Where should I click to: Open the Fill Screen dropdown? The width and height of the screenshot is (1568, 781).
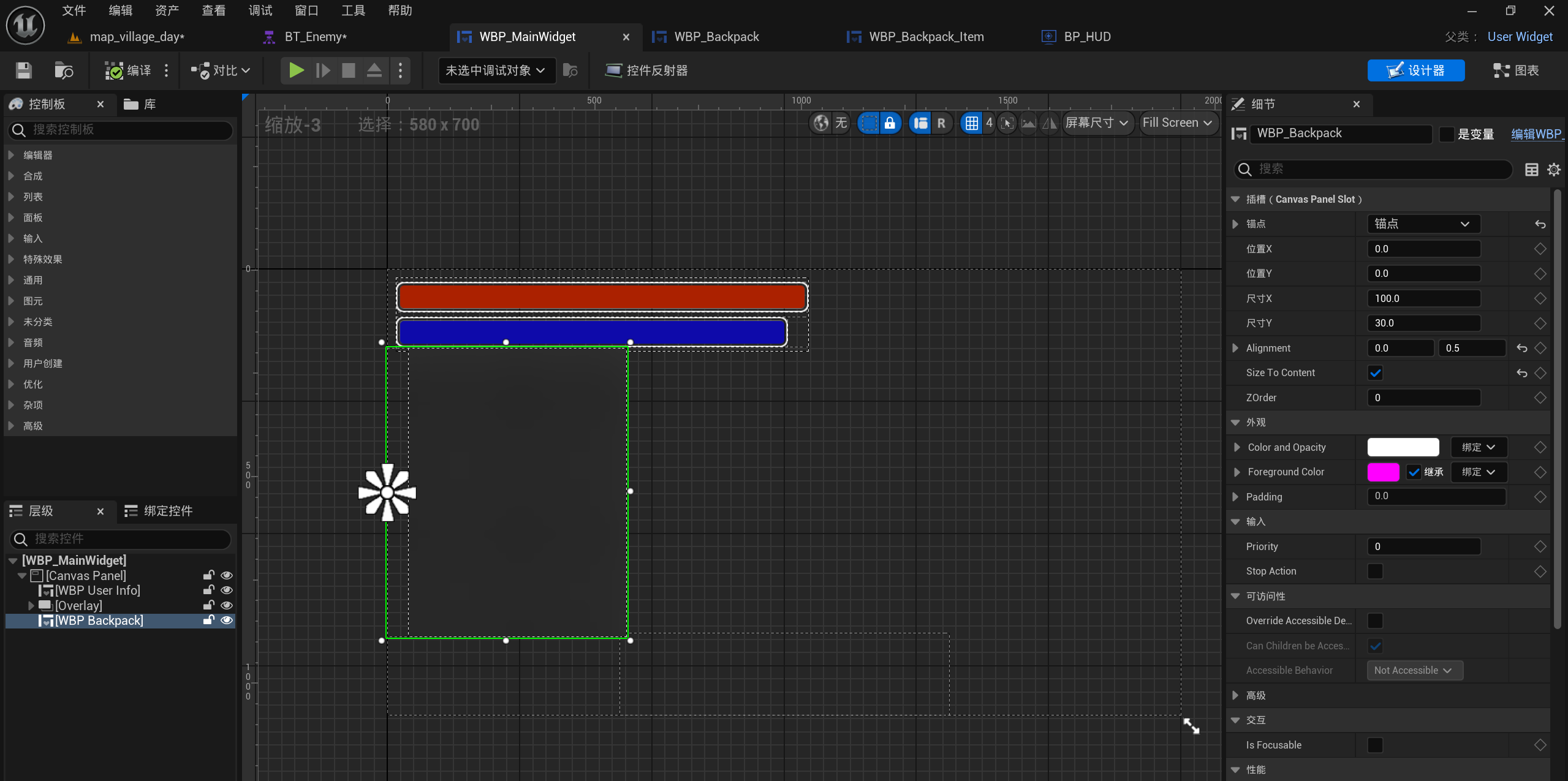point(1177,123)
